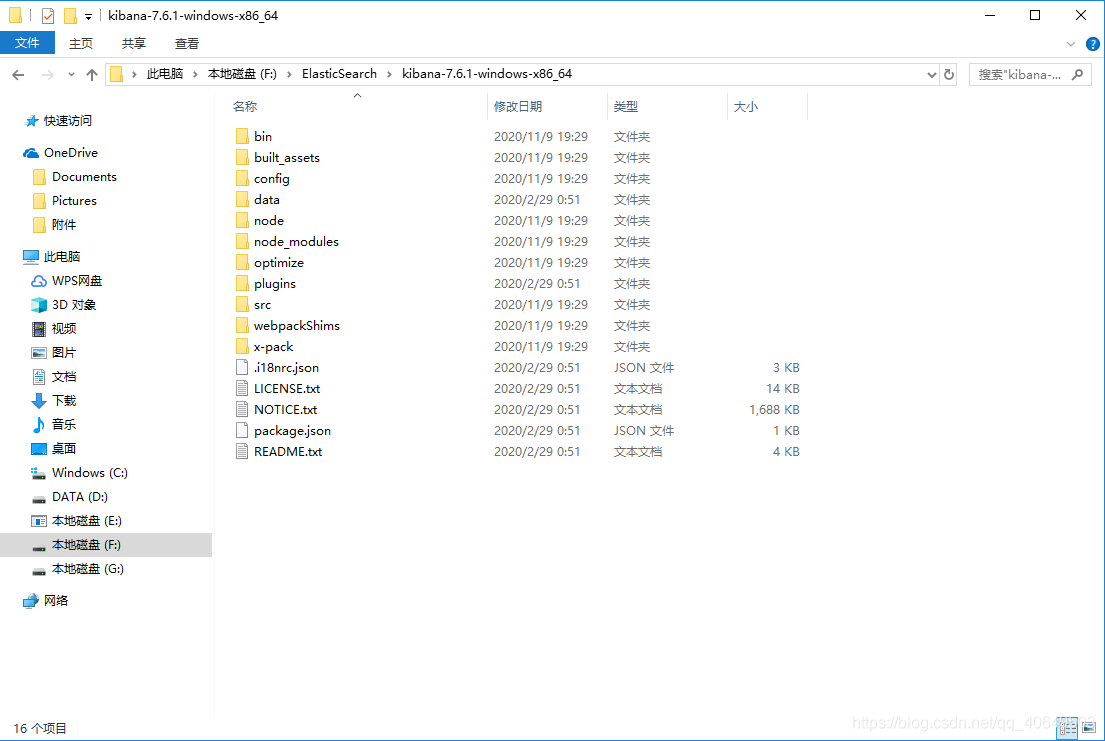Open recent locations dropdown arrow

click(x=71, y=74)
